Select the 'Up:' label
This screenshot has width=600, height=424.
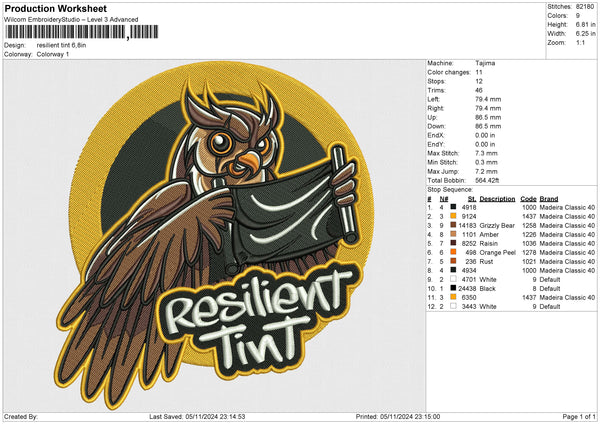click(x=432, y=117)
